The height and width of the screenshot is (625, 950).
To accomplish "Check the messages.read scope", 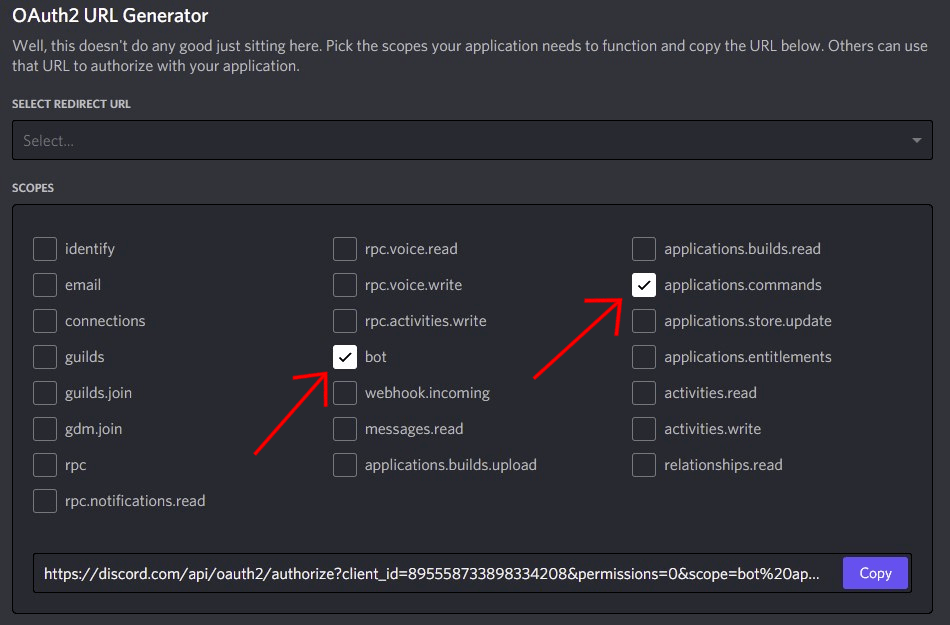I will tap(345, 429).
